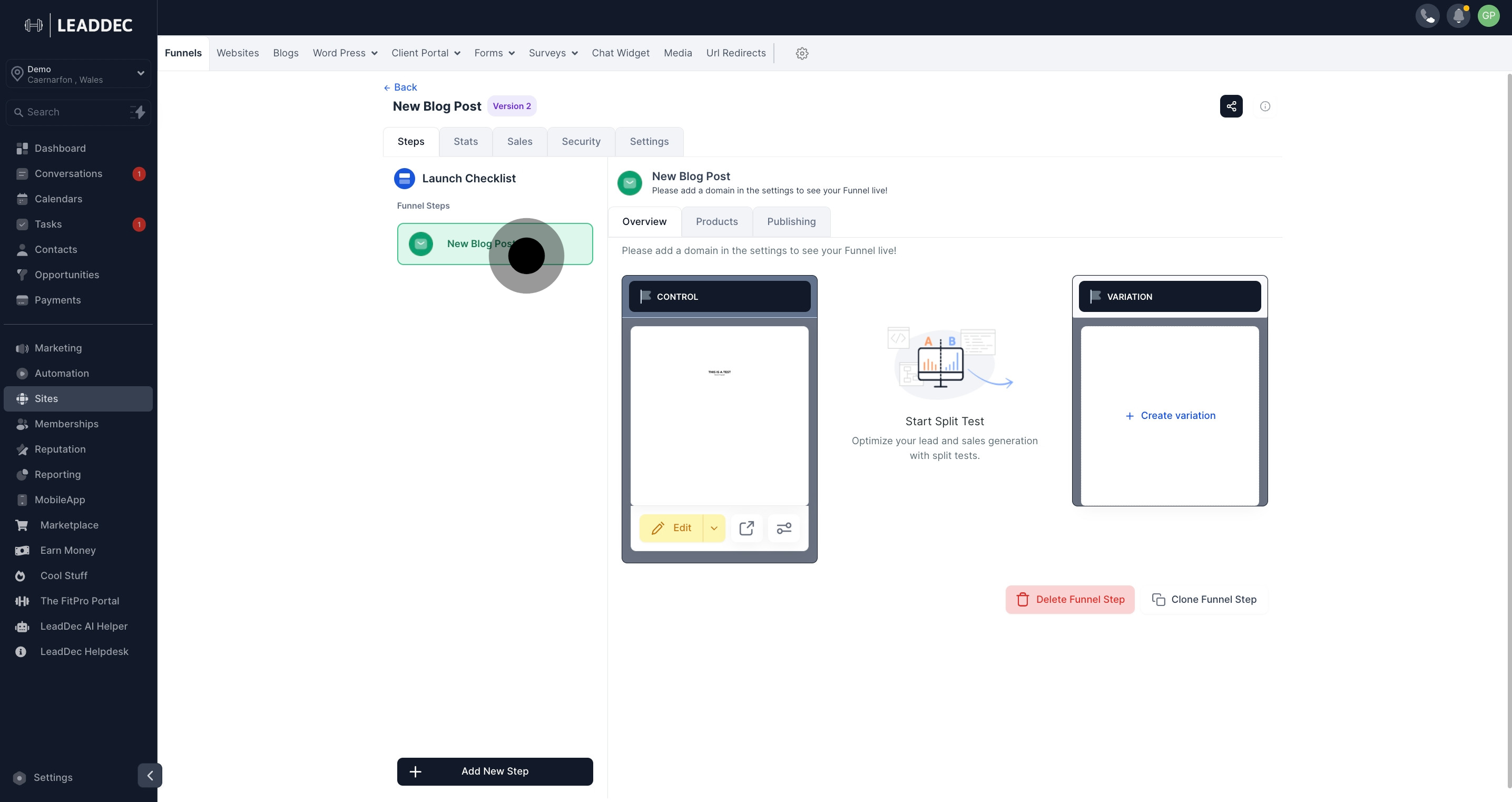Click the control page preview thumbnail

tap(719, 416)
